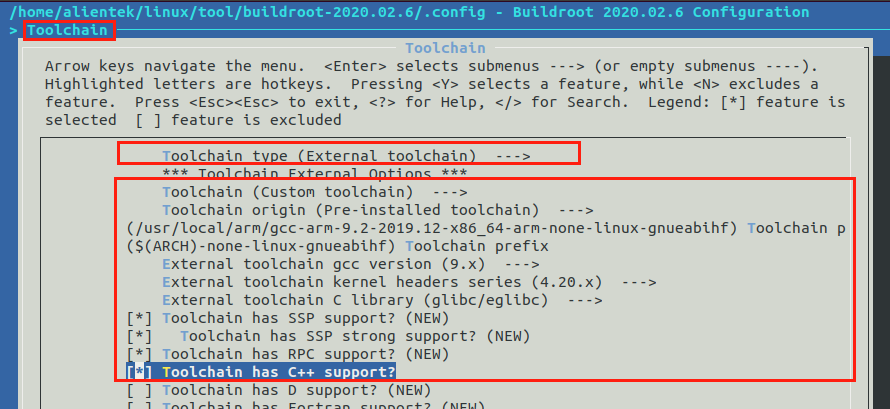Toggle Toolchain has SSP strong support? checkbox
The width and height of the screenshot is (890, 409).
(x=139, y=336)
